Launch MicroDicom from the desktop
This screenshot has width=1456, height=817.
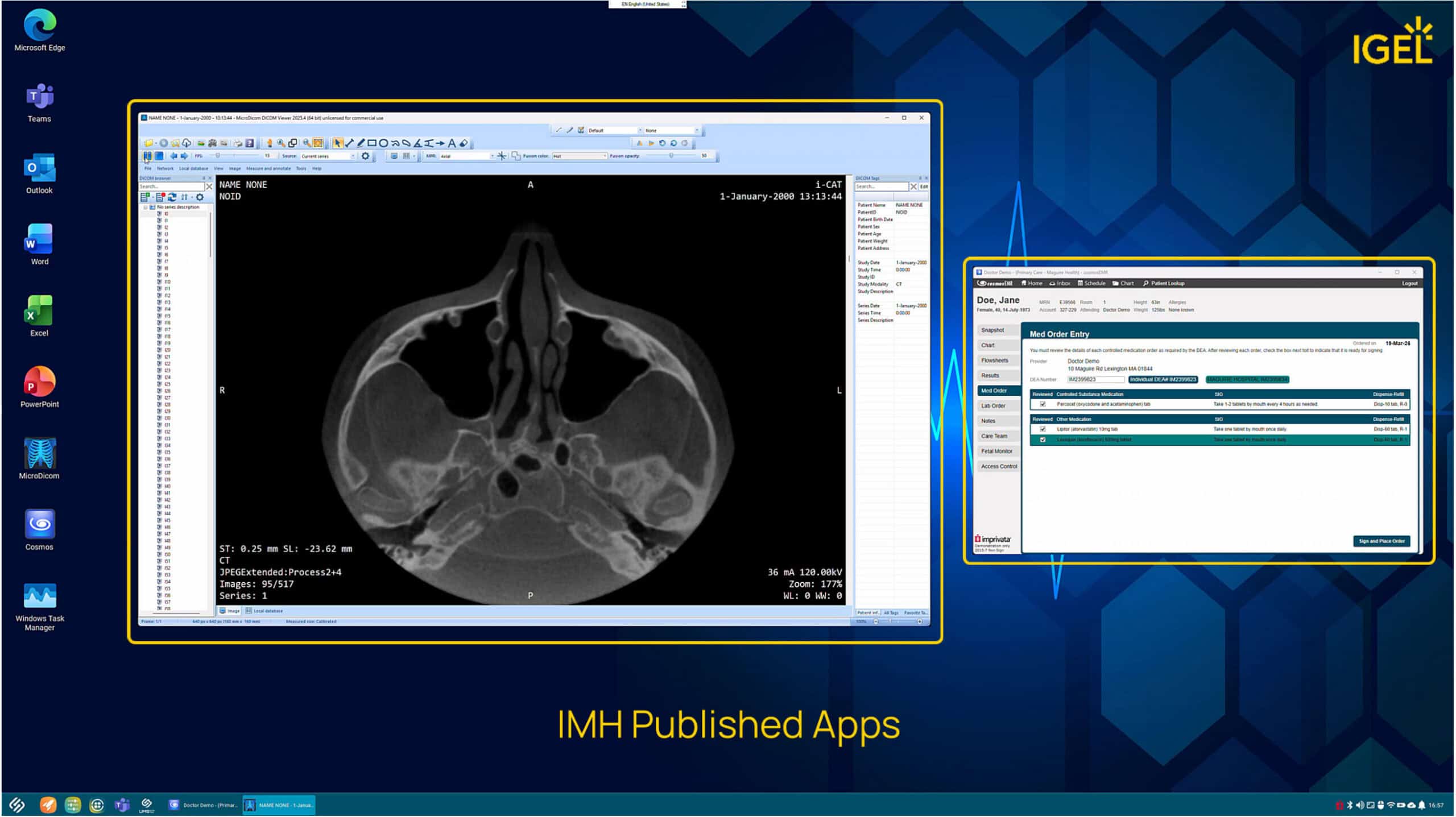click(x=39, y=455)
